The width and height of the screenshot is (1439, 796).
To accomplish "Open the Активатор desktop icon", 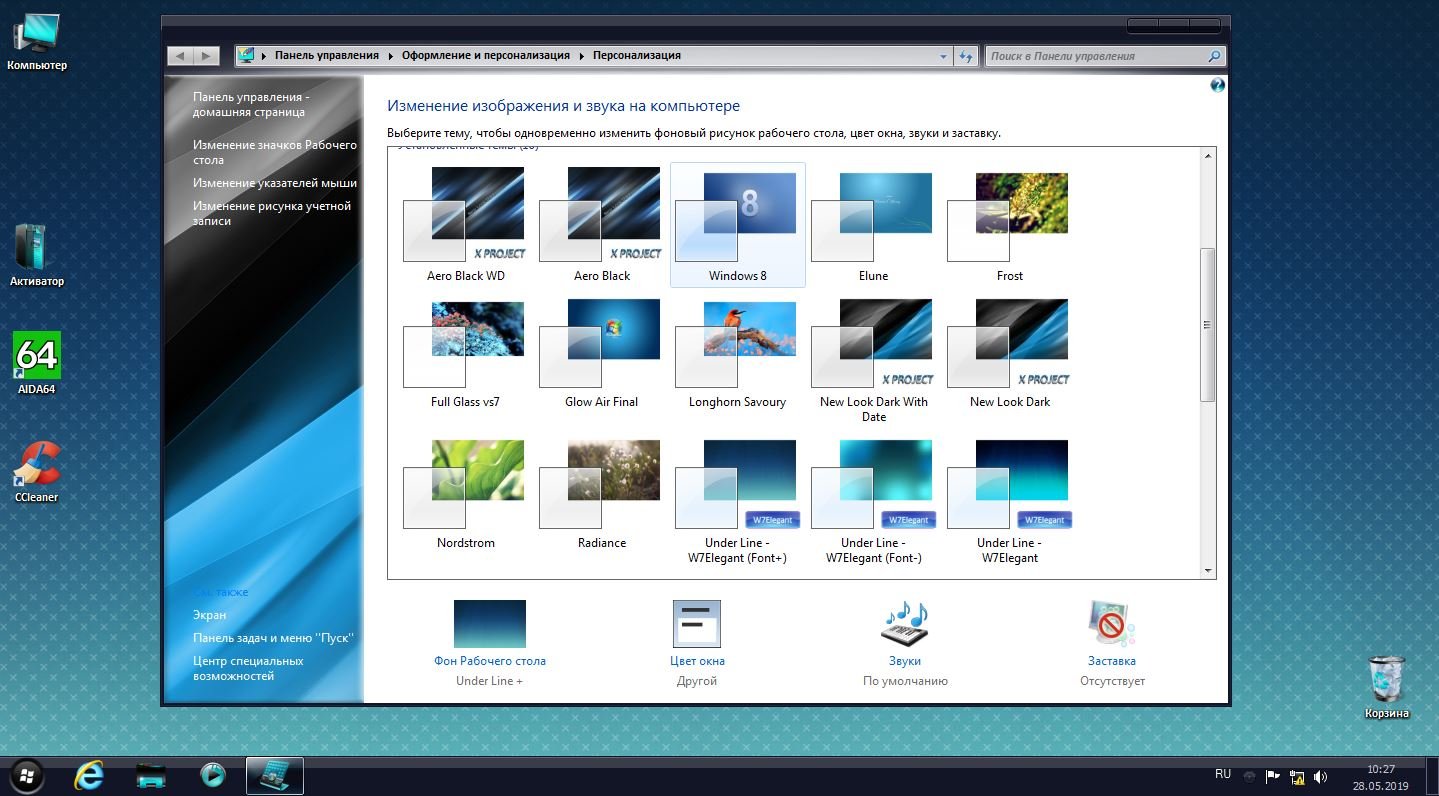I will [37, 256].
